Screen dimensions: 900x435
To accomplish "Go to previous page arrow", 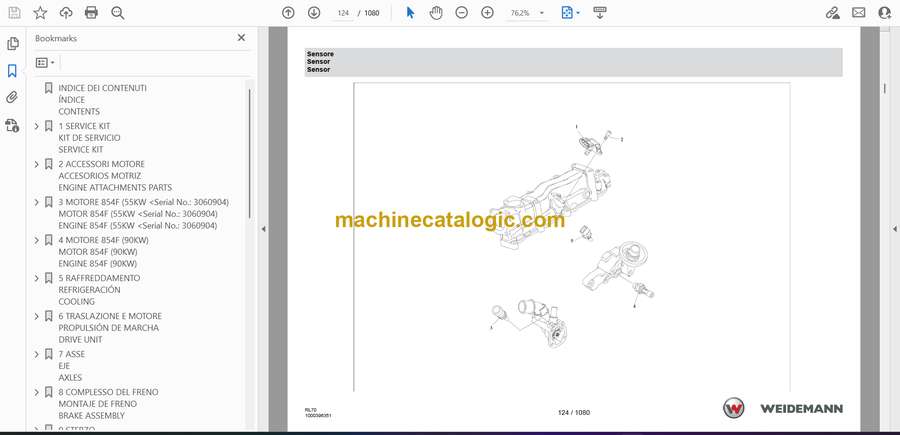I will click(x=288, y=13).
